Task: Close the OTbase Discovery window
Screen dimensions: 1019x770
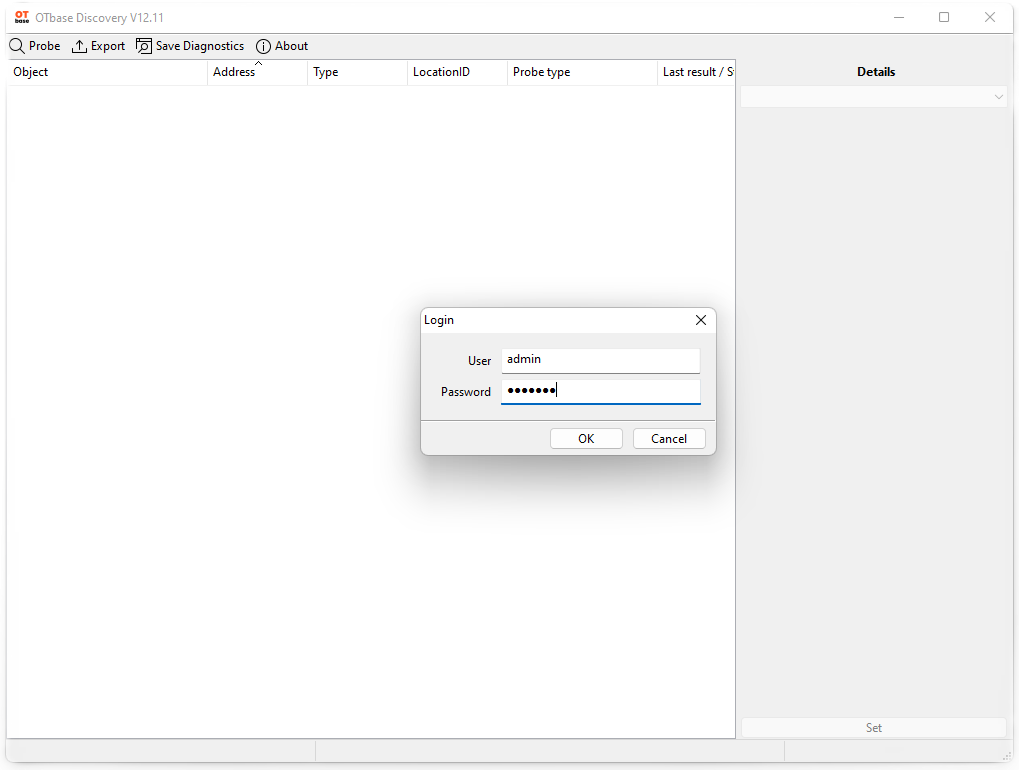Action: click(990, 18)
